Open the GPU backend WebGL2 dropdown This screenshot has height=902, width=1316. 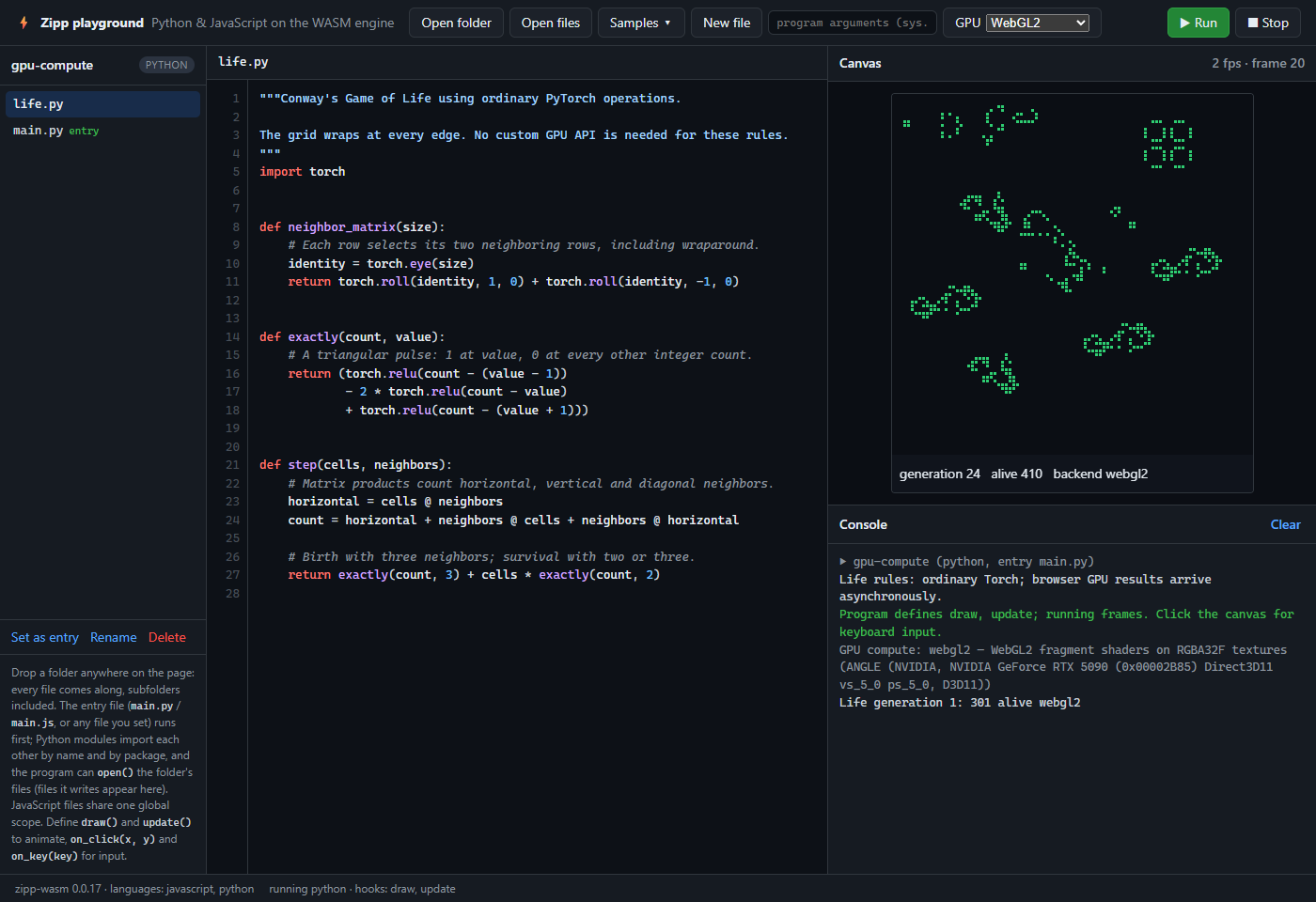pyautogui.click(x=1038, y=23)
